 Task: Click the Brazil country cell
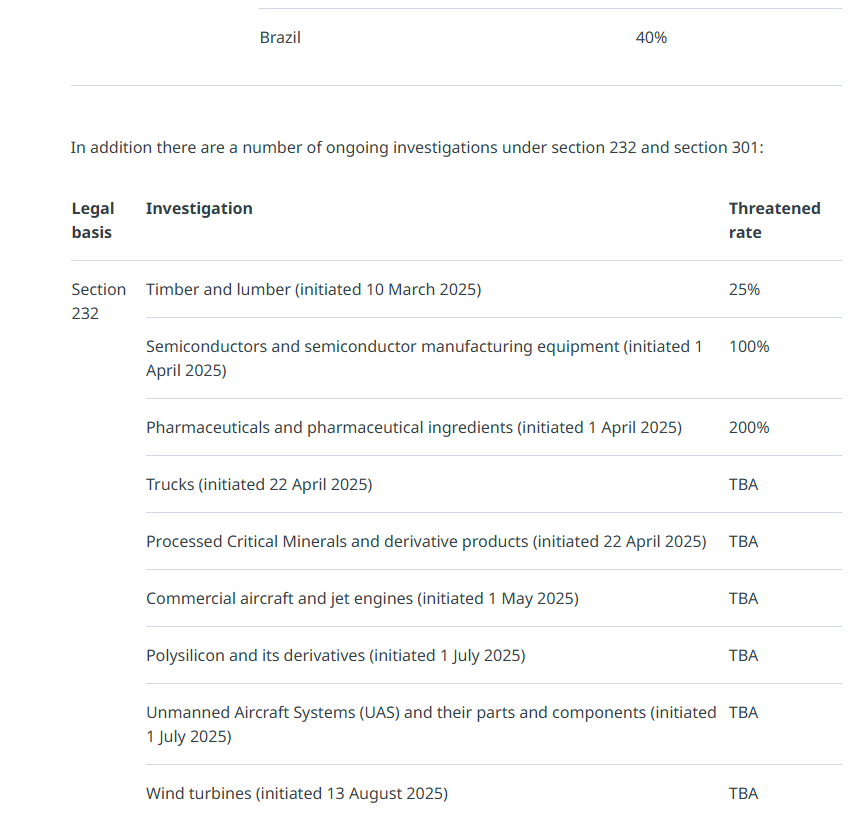[x=280, y=38]
